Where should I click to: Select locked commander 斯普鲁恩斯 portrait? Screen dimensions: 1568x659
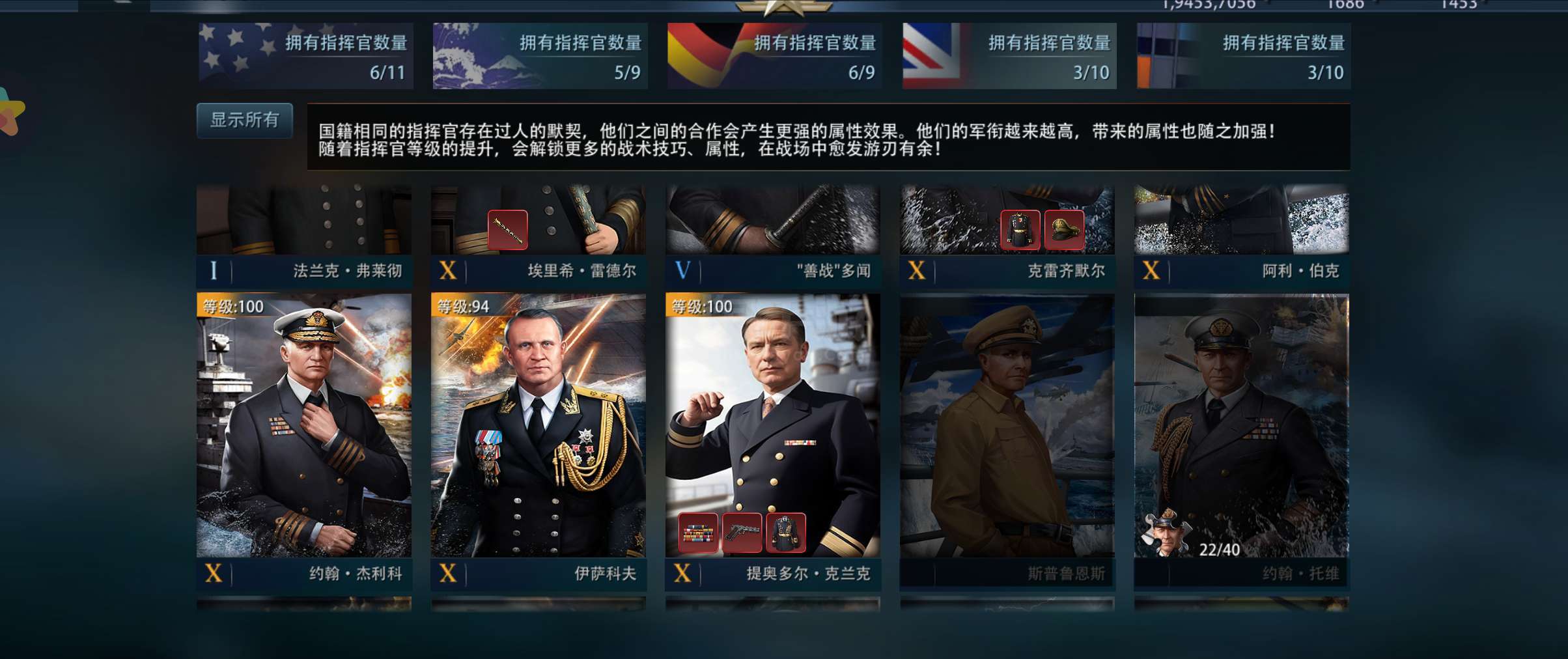pyautogui.click(x=1007, y=426)
